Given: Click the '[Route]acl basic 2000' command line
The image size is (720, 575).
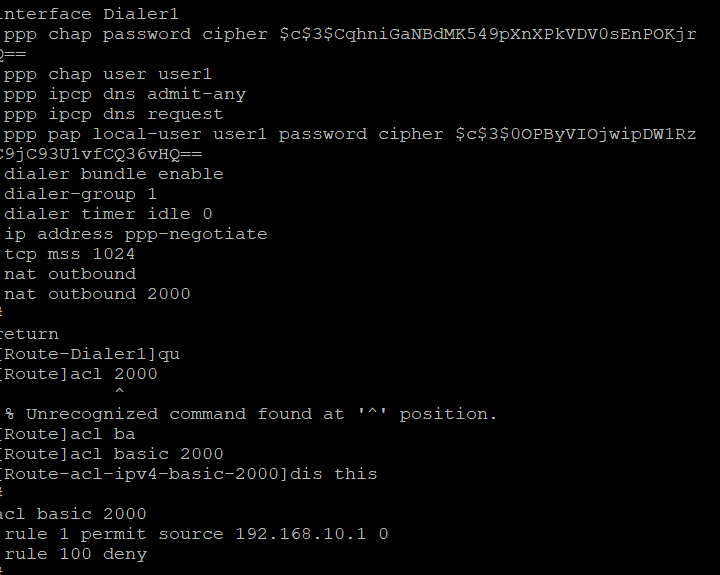Looking at the screenshot, I should 112,454.
